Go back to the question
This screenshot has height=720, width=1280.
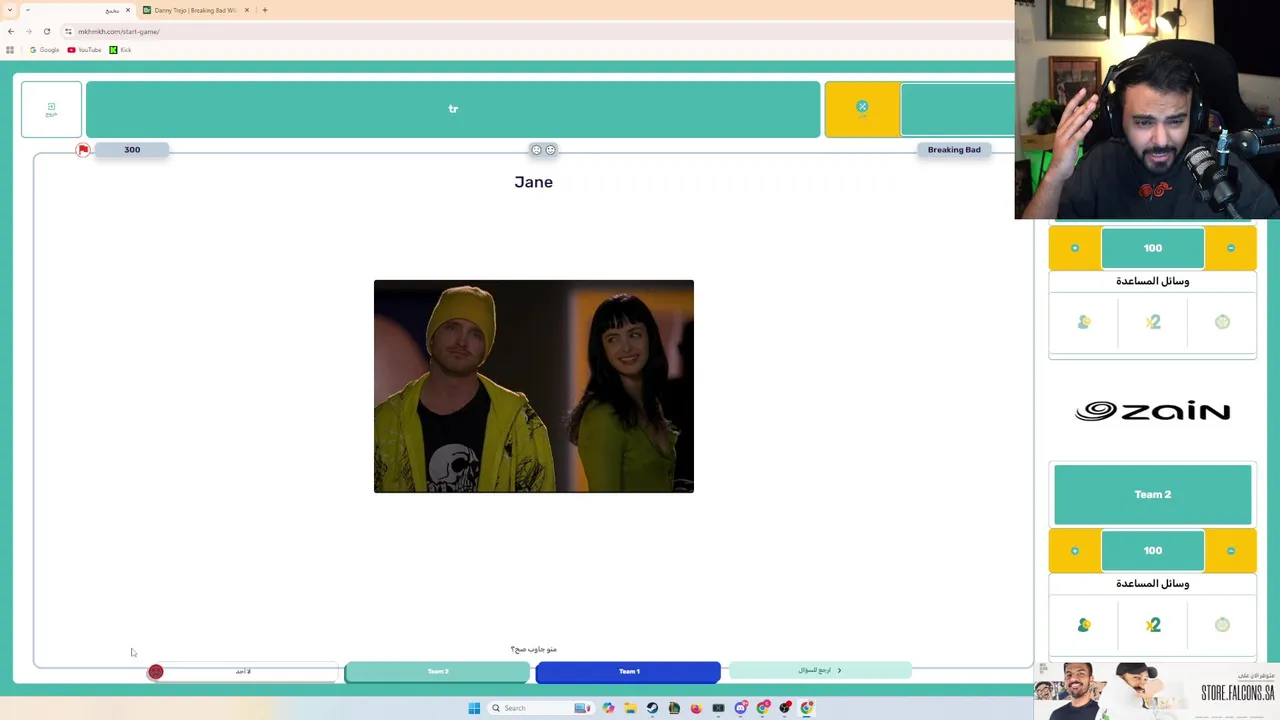pyautogui.click(x=820, y=670)
